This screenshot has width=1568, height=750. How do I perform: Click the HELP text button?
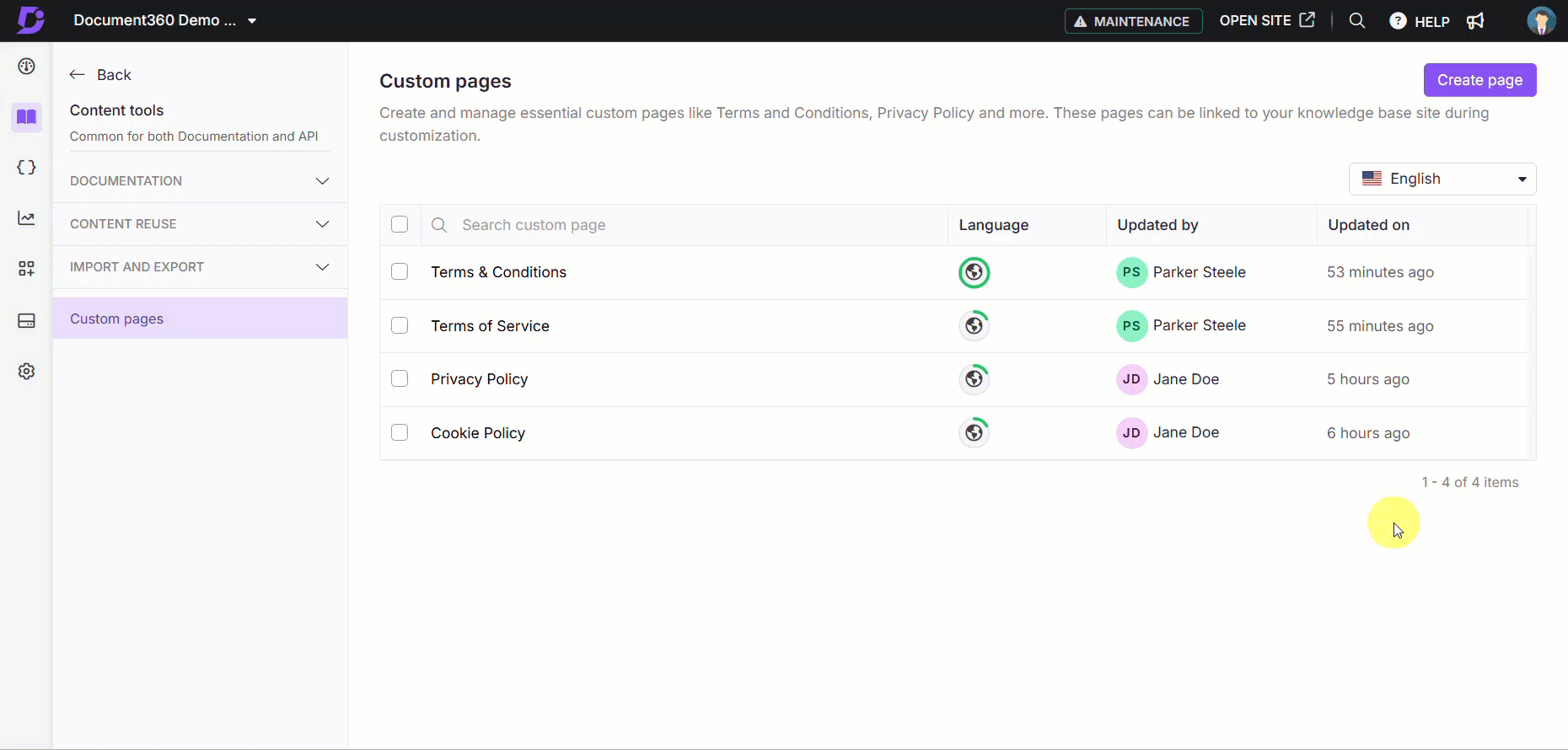click(x=1431, y=22)
